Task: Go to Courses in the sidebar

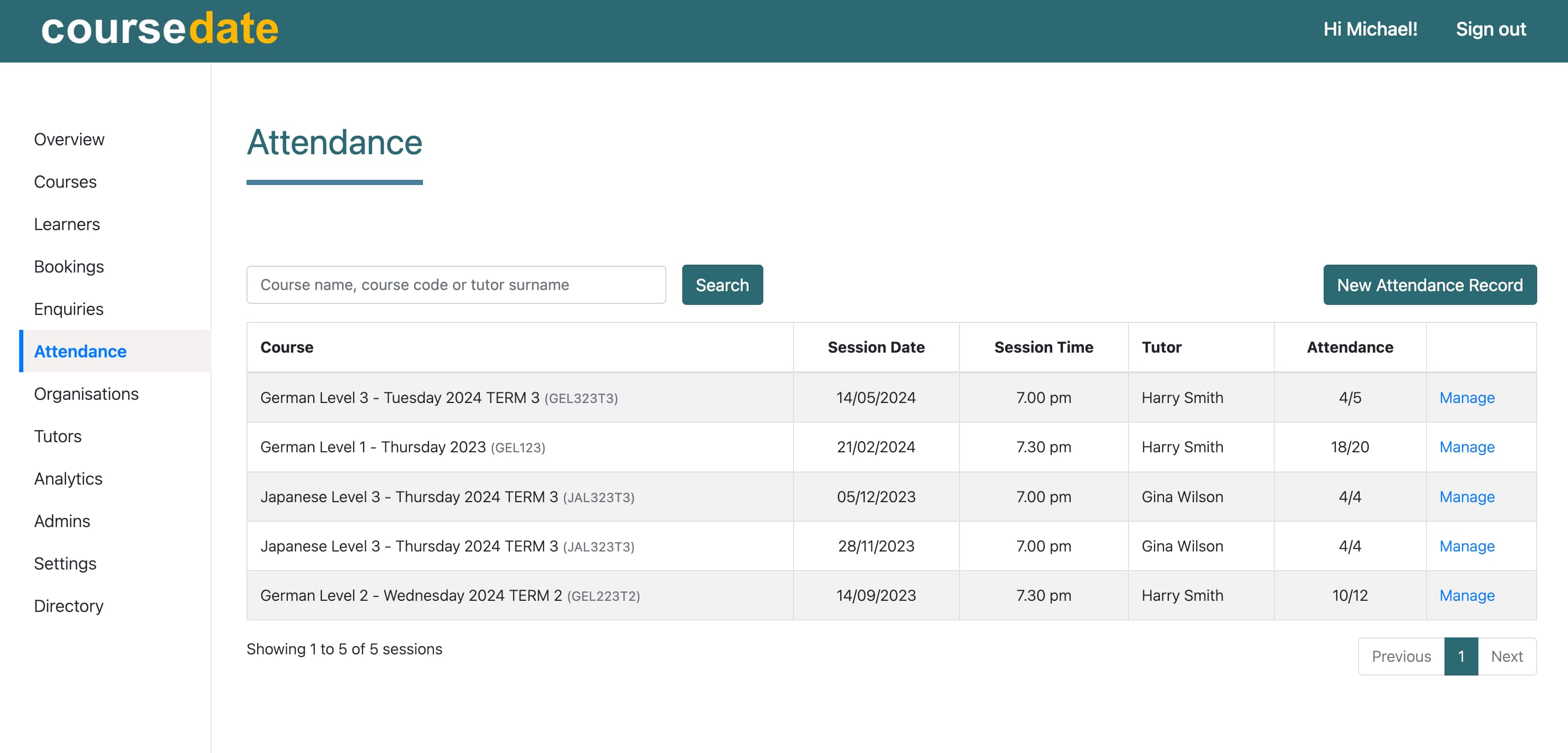Action: coord(65,182)
